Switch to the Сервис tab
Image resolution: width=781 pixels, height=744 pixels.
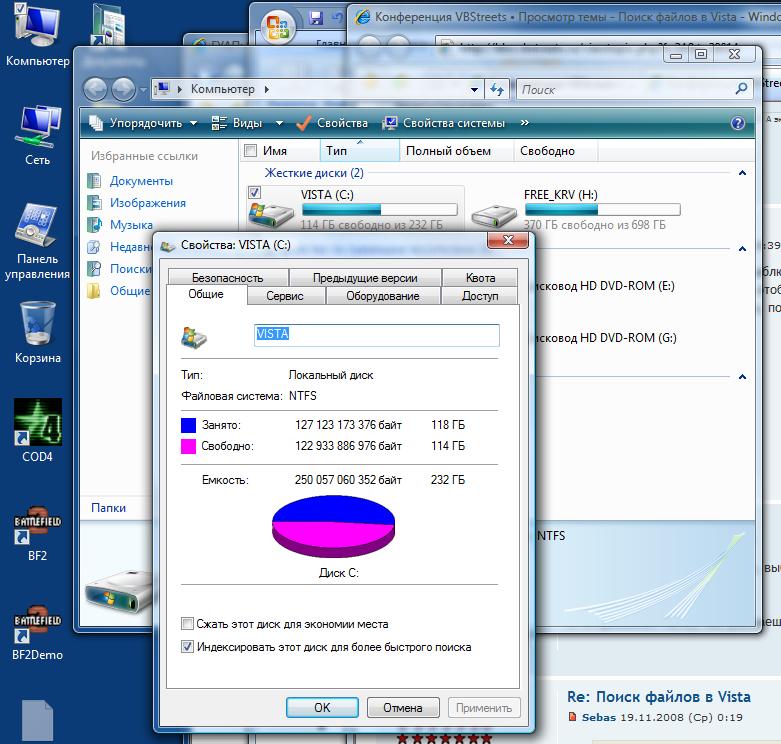point(284,295)
